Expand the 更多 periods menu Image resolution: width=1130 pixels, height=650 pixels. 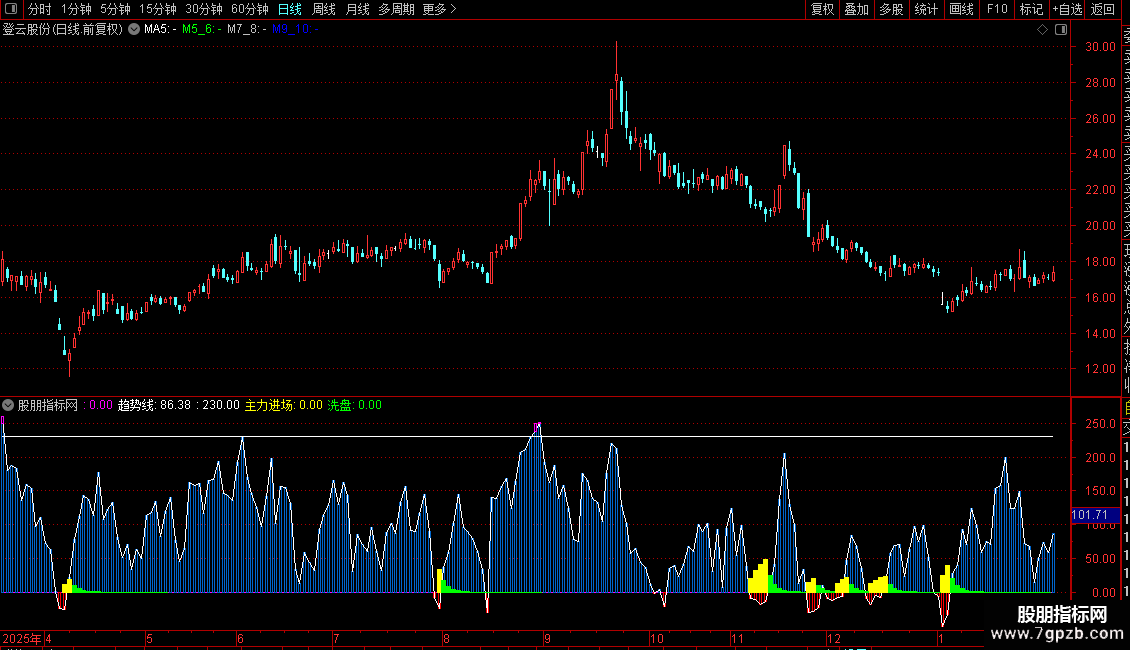[439, 9]
